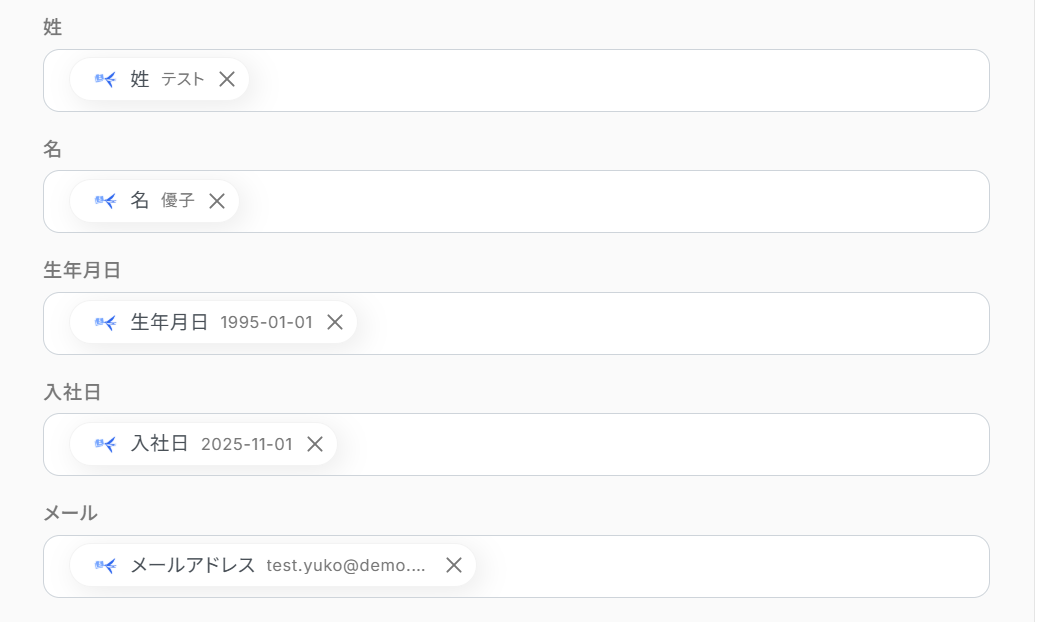
Task: Click the source icon in 名 chip
Action: pos(105,201)
